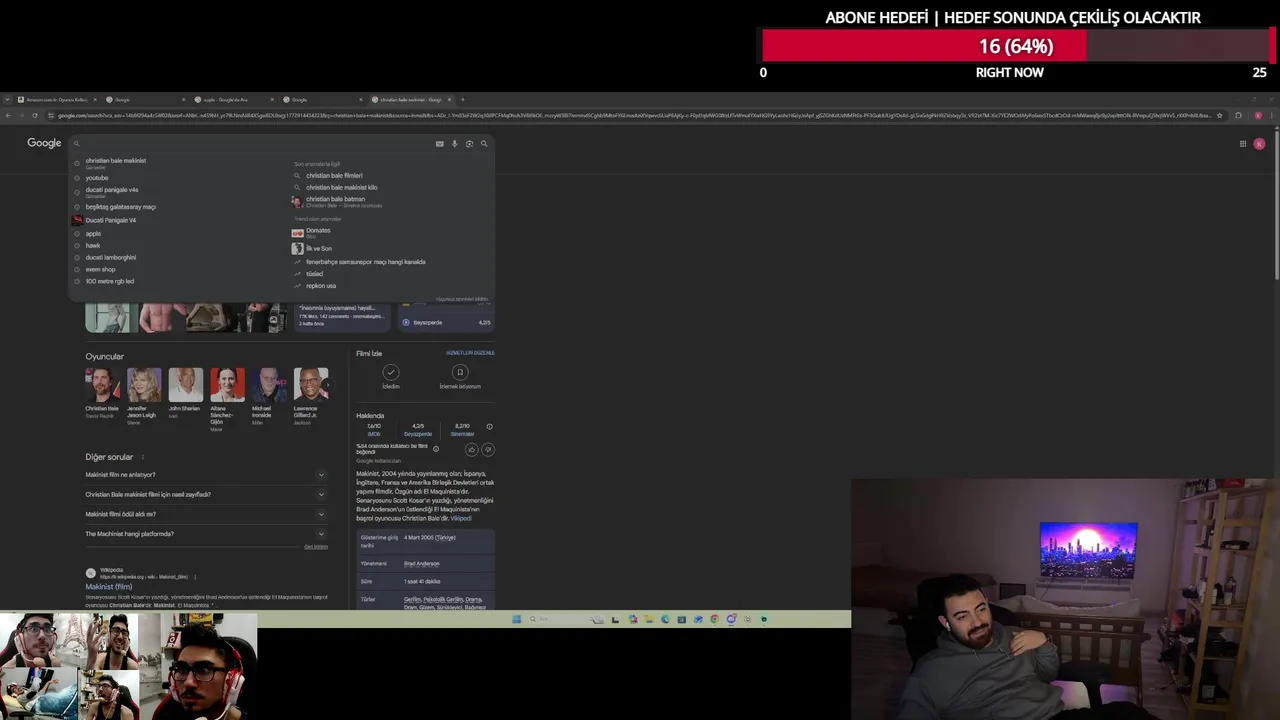Open the 'Makinist (film)' Wikipedia result
1280x720 pixels.
coord(108,587)
